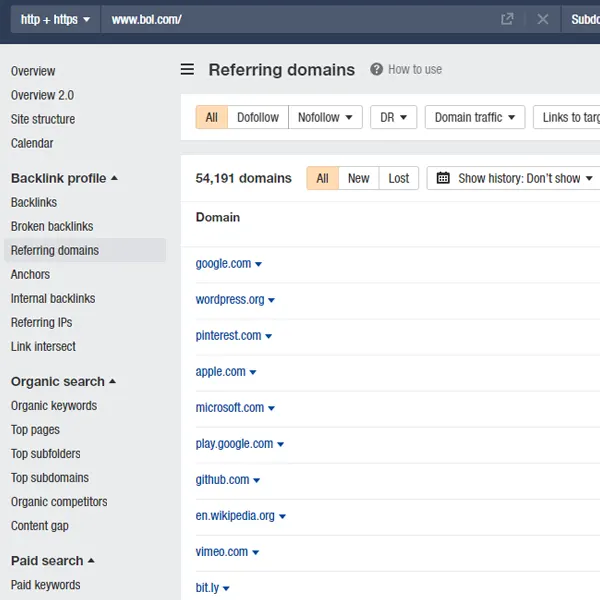Screen dimensions: 600x600
Task: Open Site structure report
Action: coord(43,119)
